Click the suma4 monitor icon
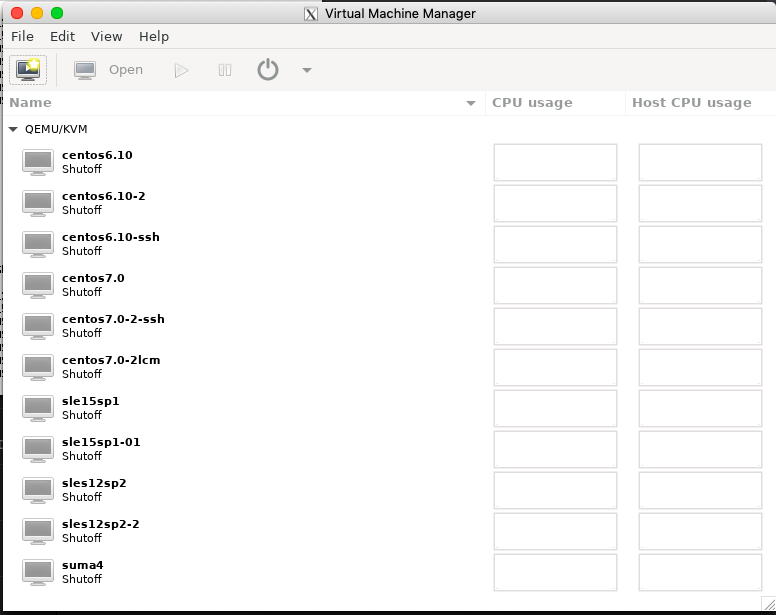The width and height of the screenshot is (776, 615). click(x=38, y=572)
